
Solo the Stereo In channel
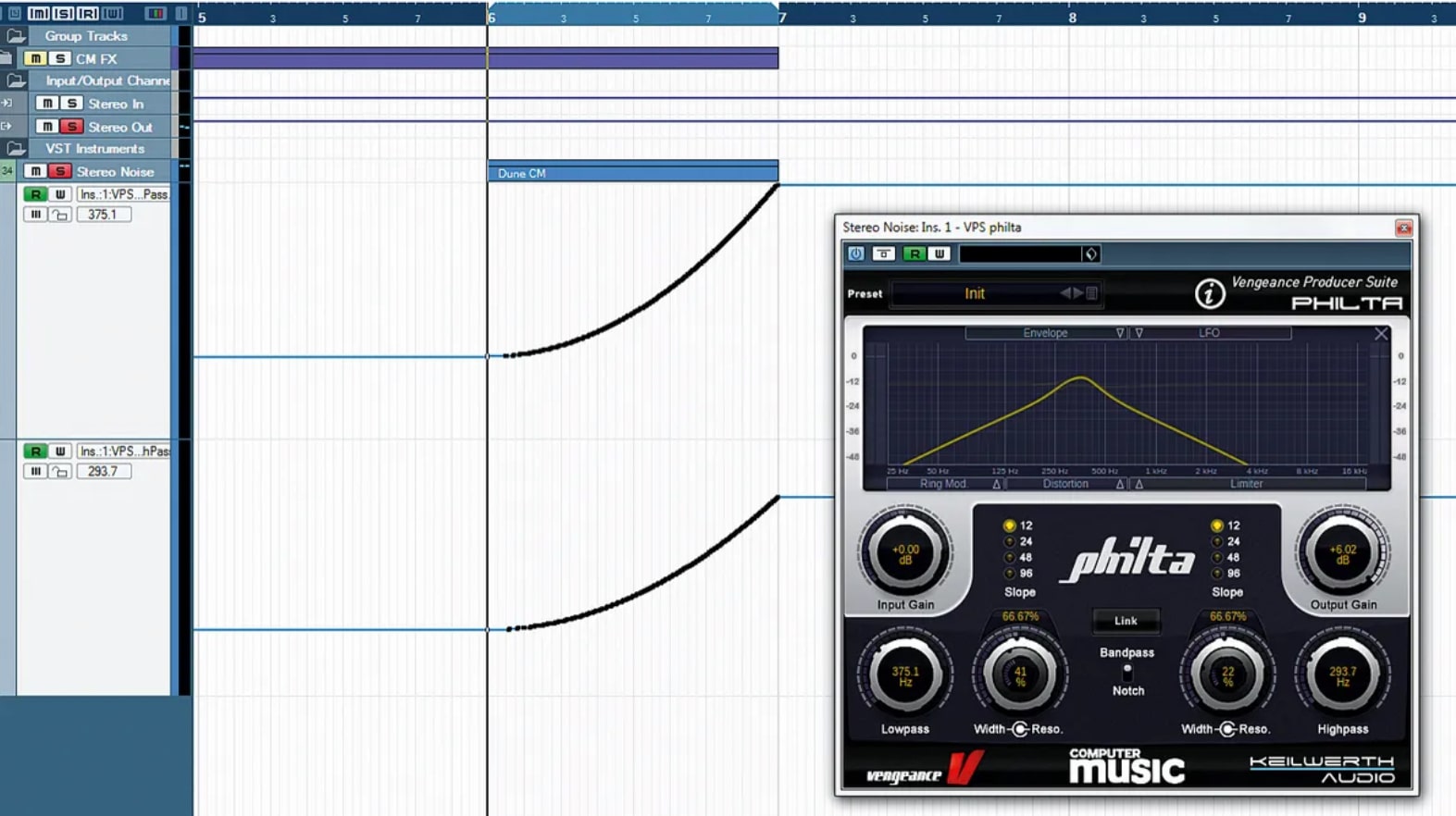(x=71, y=104)
